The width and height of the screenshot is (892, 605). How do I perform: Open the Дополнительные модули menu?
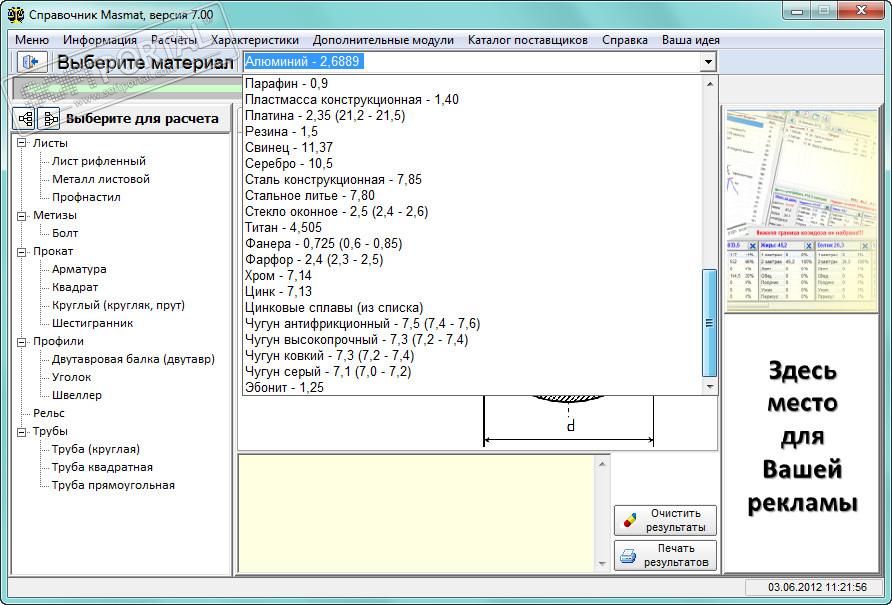pos(383,40)
